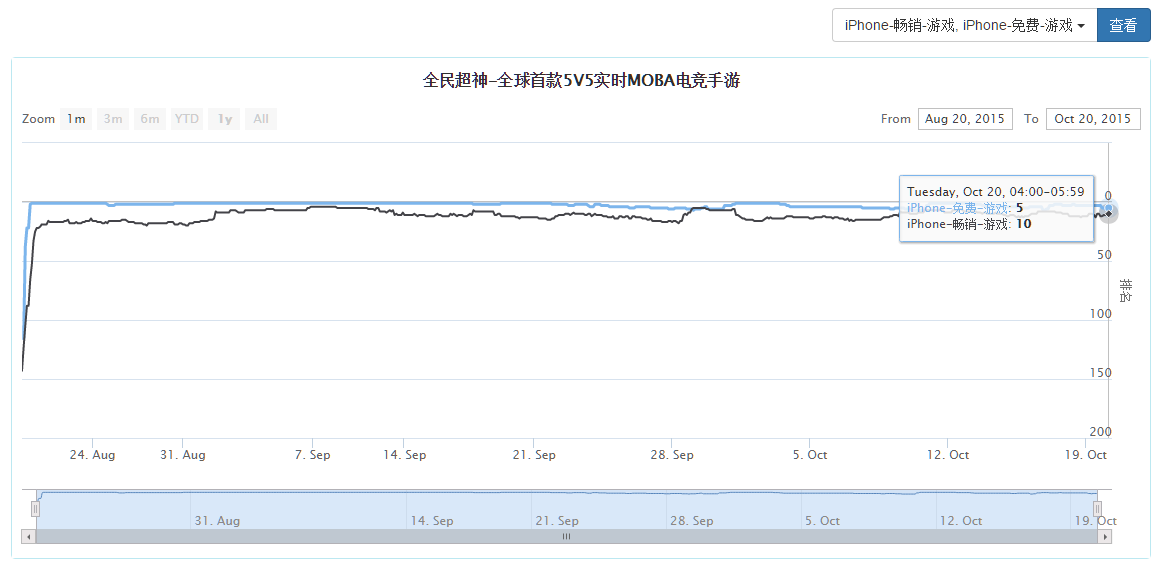Click the 排名 axis title
The width and height of the screenshot is (1160, 566).
1126,291
